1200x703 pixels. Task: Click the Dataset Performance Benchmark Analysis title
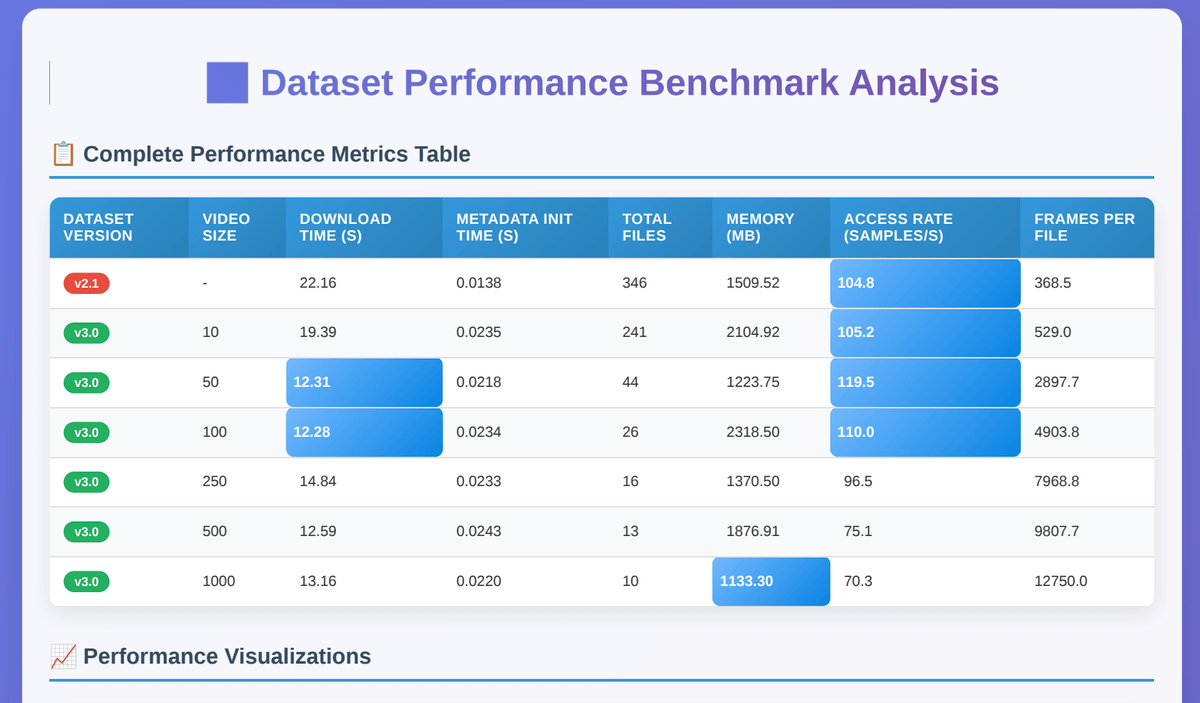(629, 83)
